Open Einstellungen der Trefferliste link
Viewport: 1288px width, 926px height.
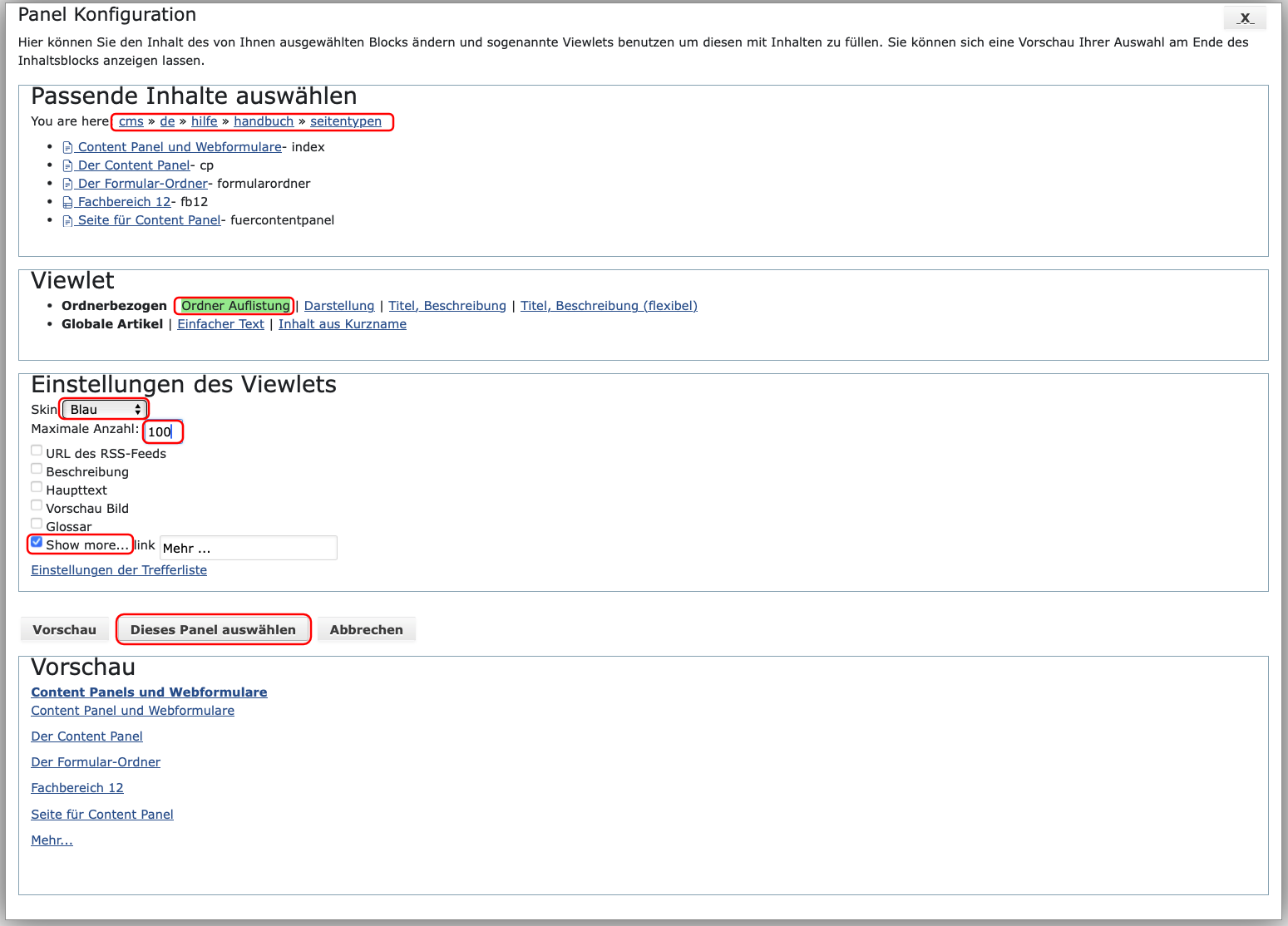119,570
